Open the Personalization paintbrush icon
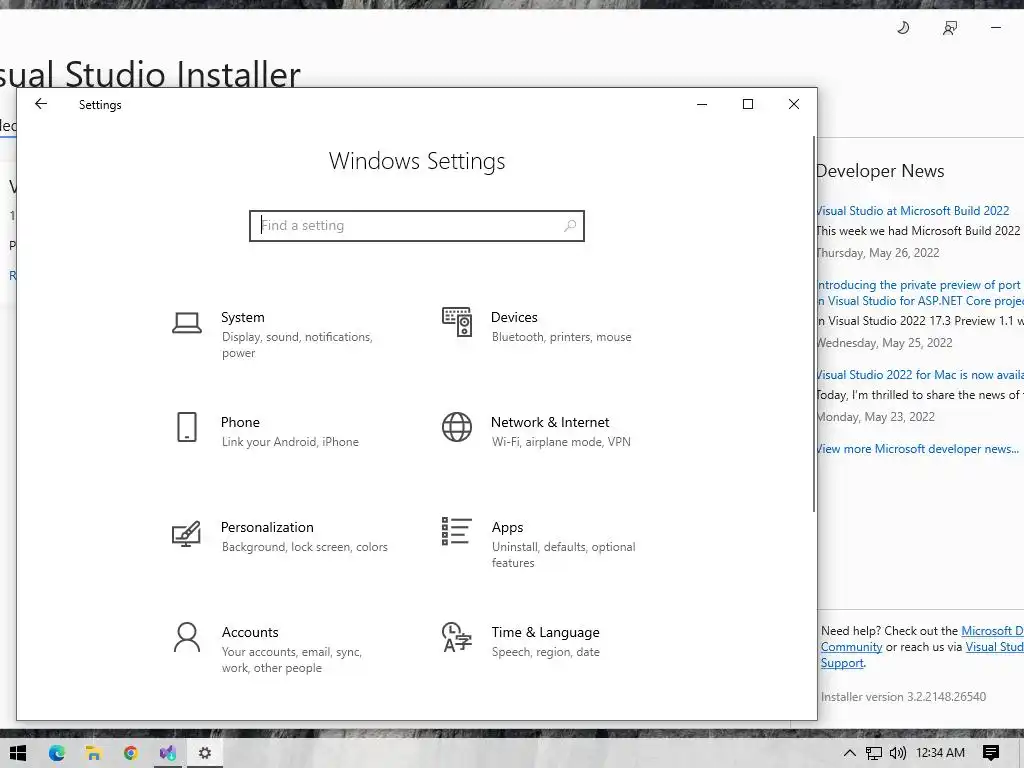 pos(187,534)
